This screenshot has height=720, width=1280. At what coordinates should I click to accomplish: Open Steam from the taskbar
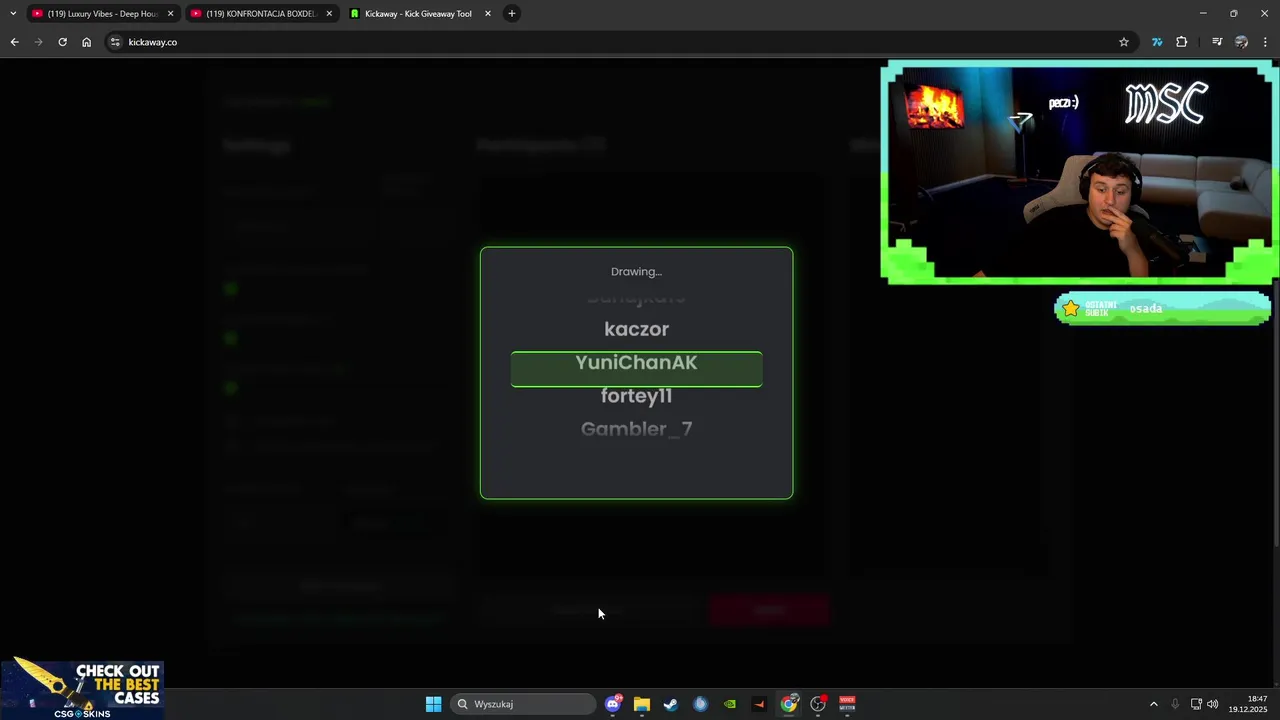coord(671,704)
